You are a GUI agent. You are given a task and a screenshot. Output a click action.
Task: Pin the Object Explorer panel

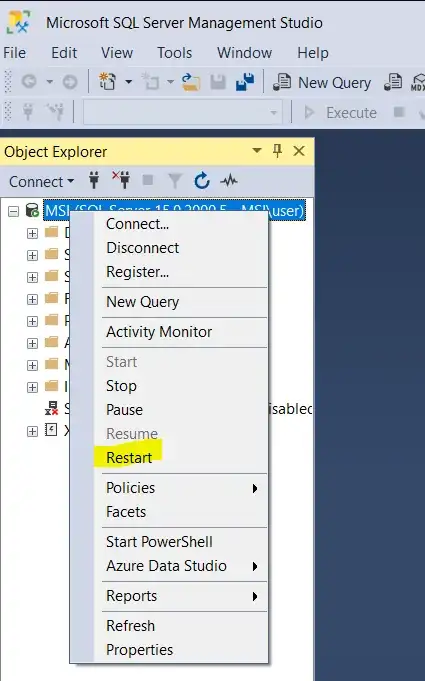point(277,151)
